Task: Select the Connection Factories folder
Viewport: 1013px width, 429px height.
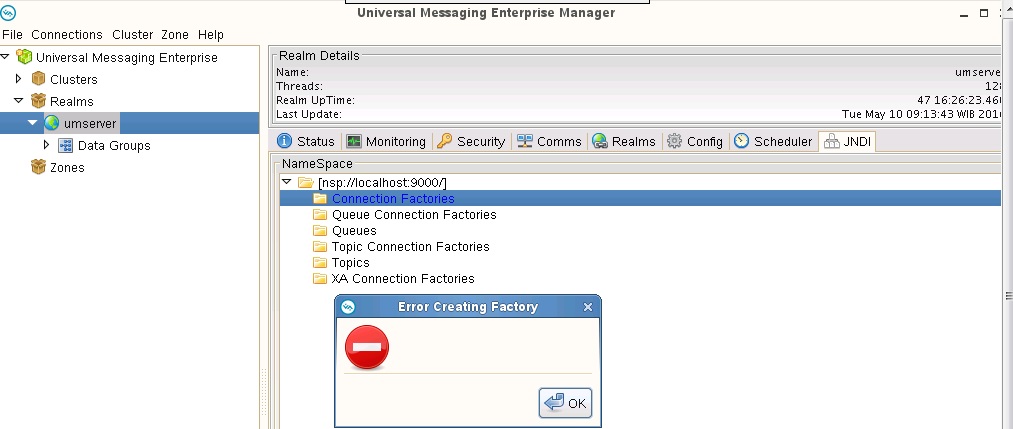Action: 393,198
